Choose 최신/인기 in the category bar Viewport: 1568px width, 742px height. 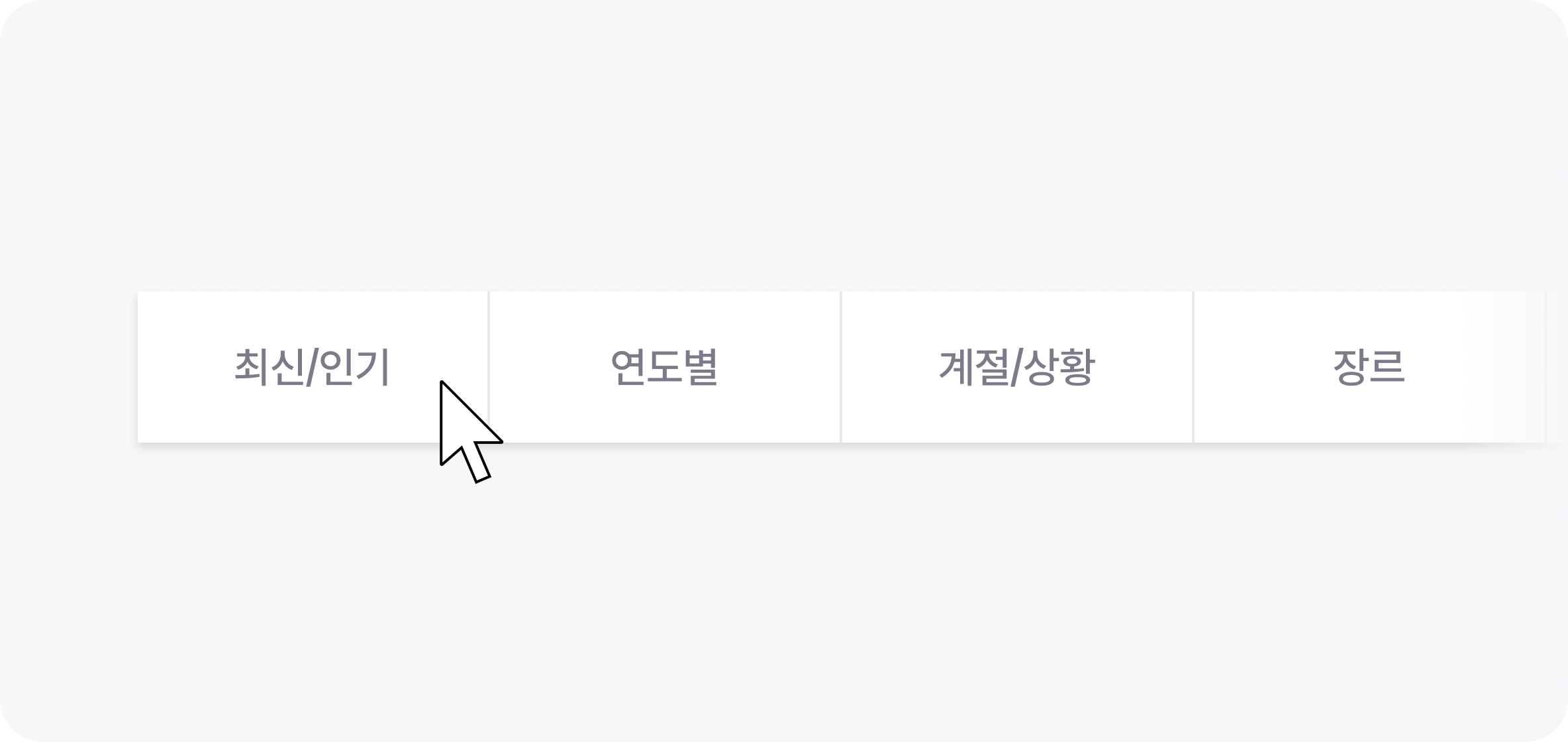pos(312,367)
